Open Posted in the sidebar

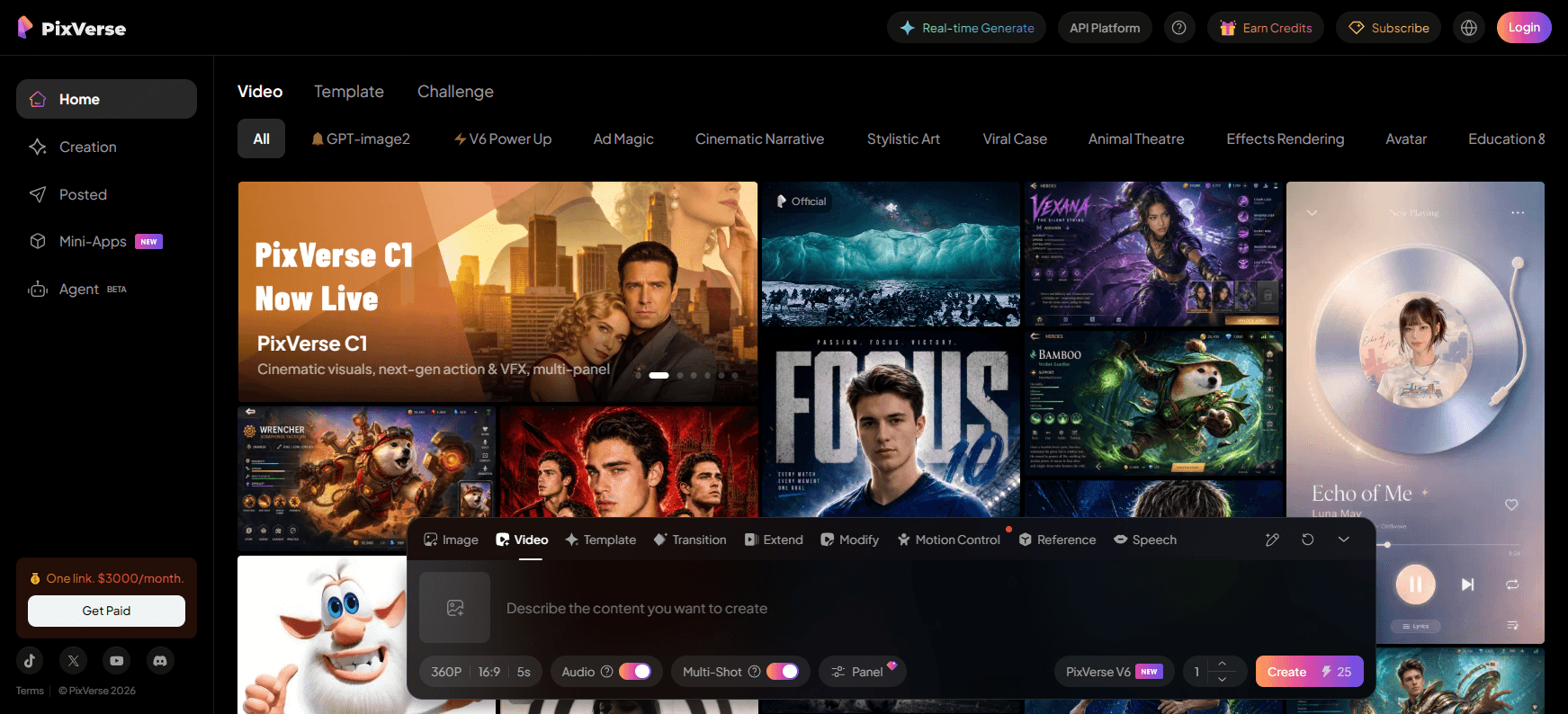[x=106, y=194]
